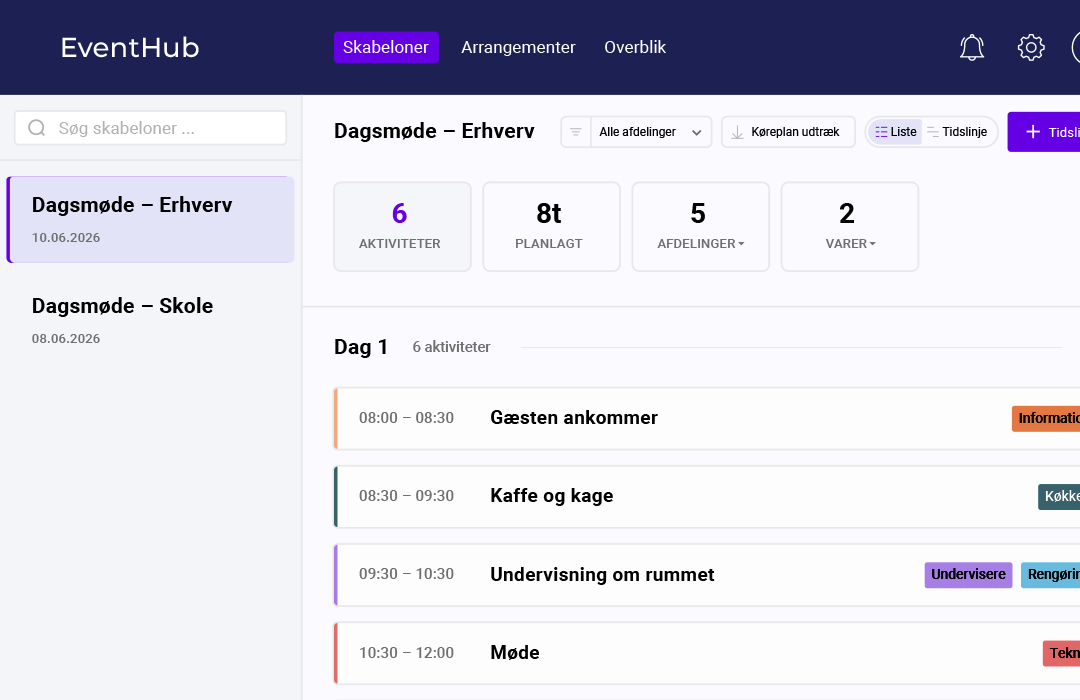This screenshot has width=1080, height=700.
Task: Click the search magnifier icon
Action: point(37,128)
